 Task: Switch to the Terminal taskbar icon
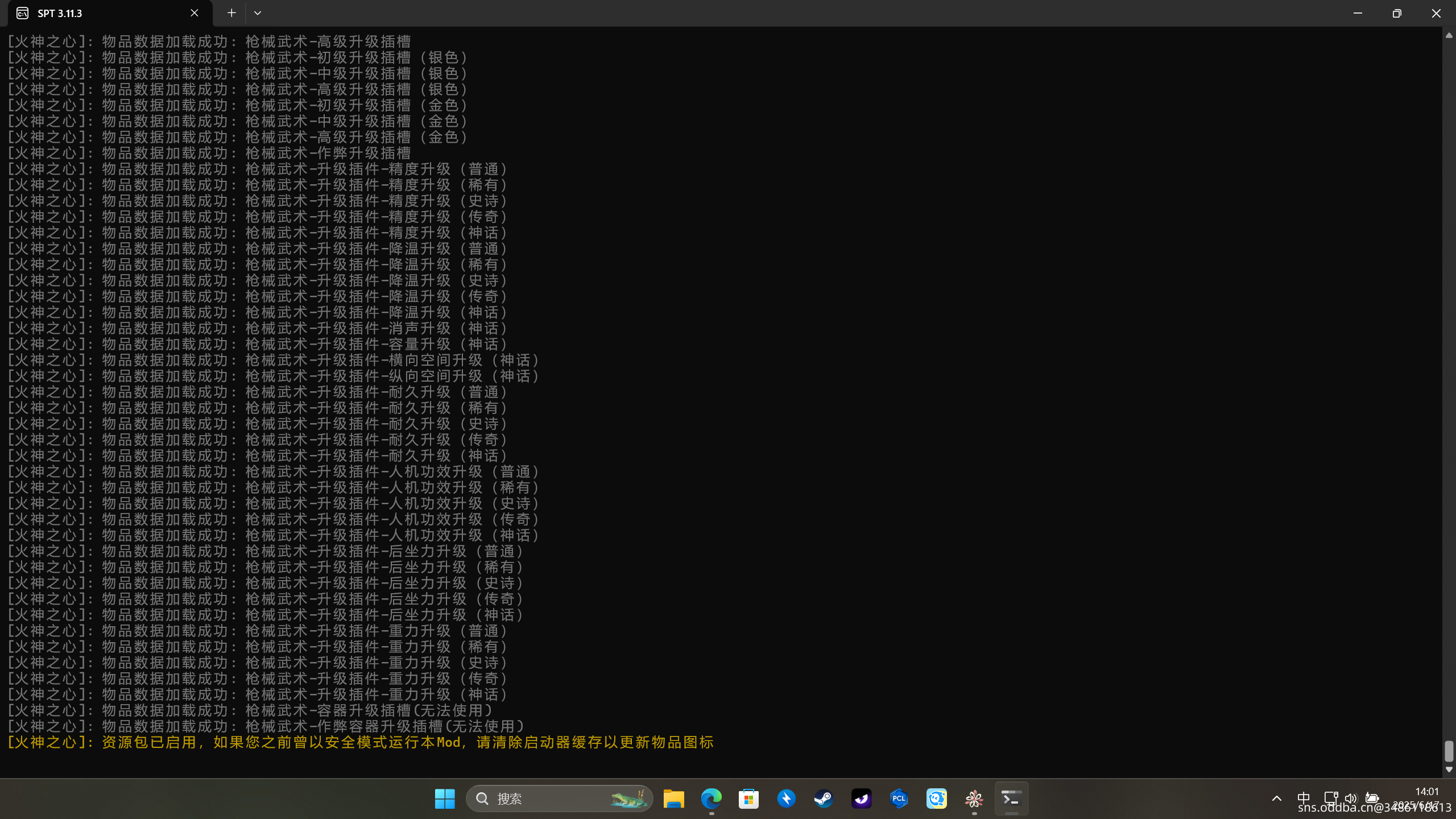click(1011, 799)
